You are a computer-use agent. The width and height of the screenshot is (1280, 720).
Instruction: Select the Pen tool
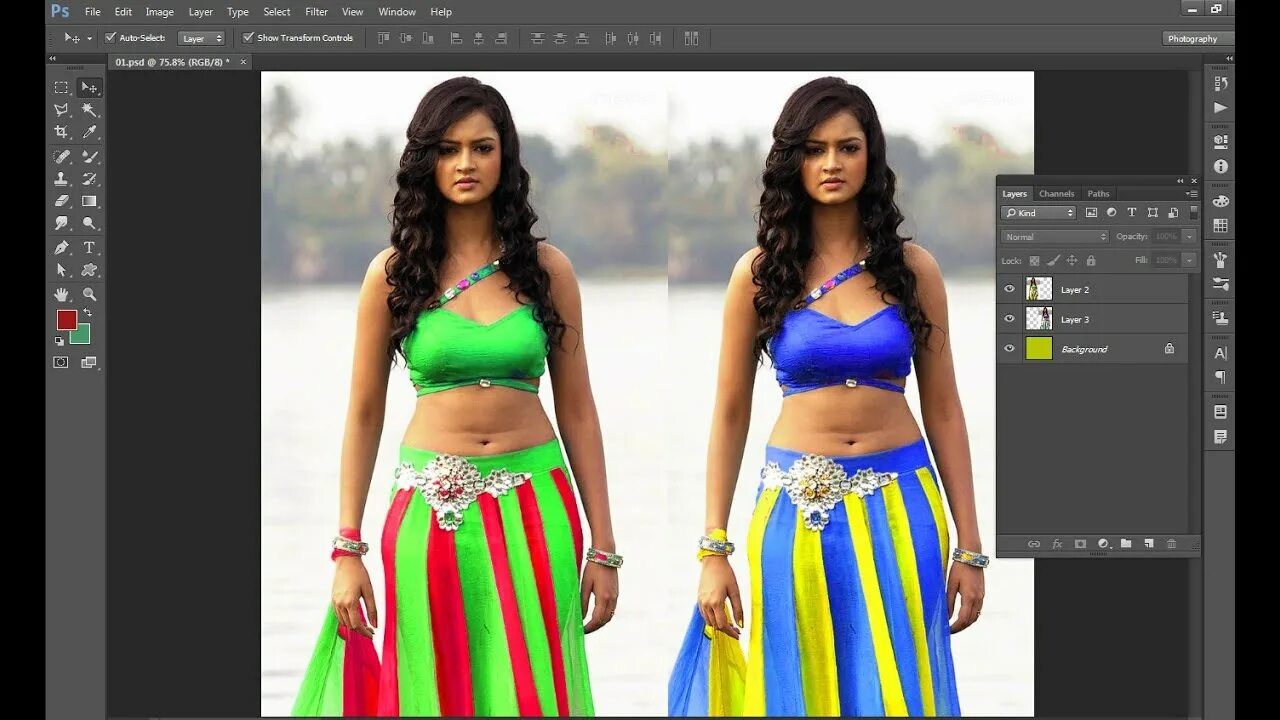click(61, 247)
